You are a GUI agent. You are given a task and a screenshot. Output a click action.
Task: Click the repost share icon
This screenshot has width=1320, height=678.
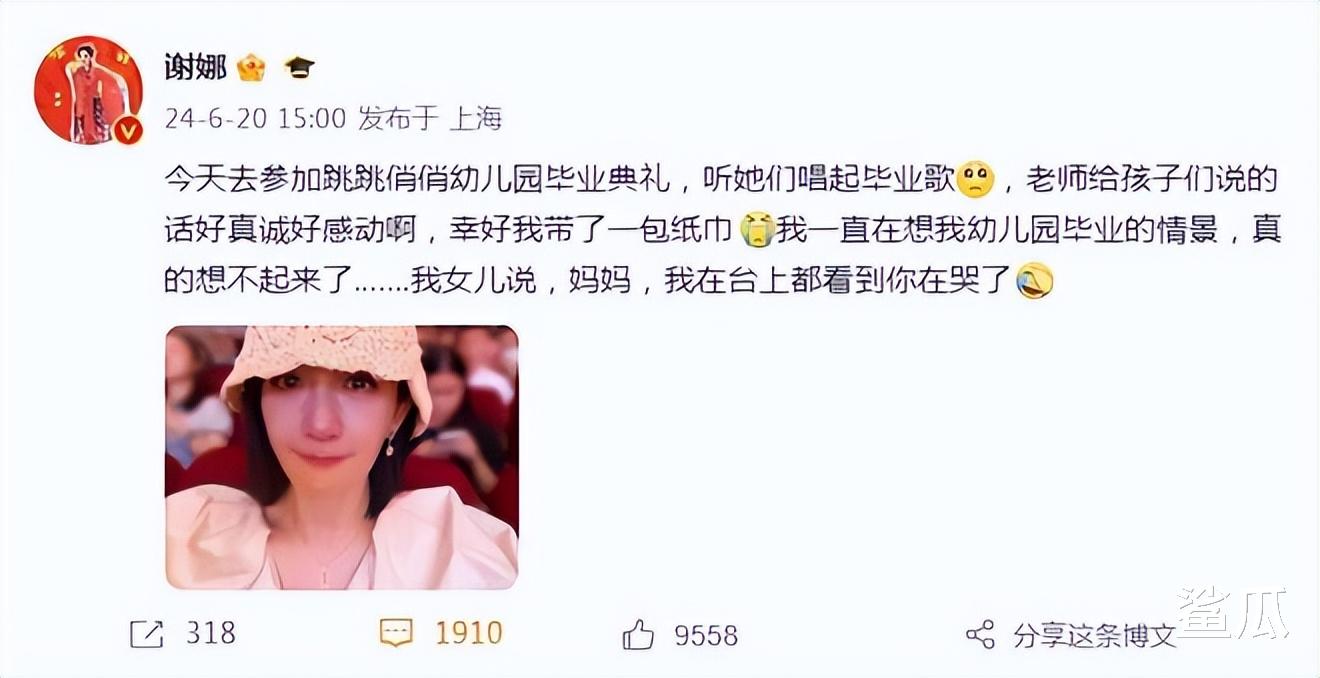point(146,634)
